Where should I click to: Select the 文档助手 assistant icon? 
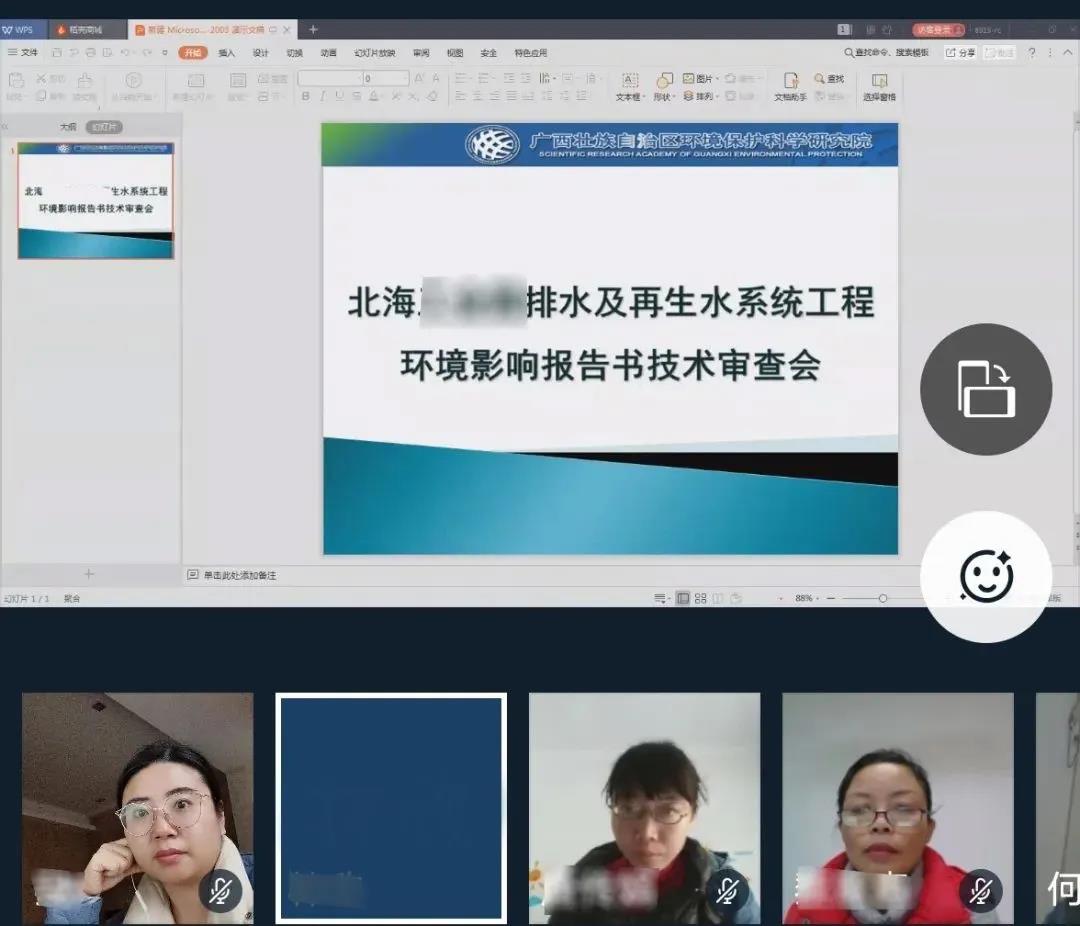coord(791,86)
